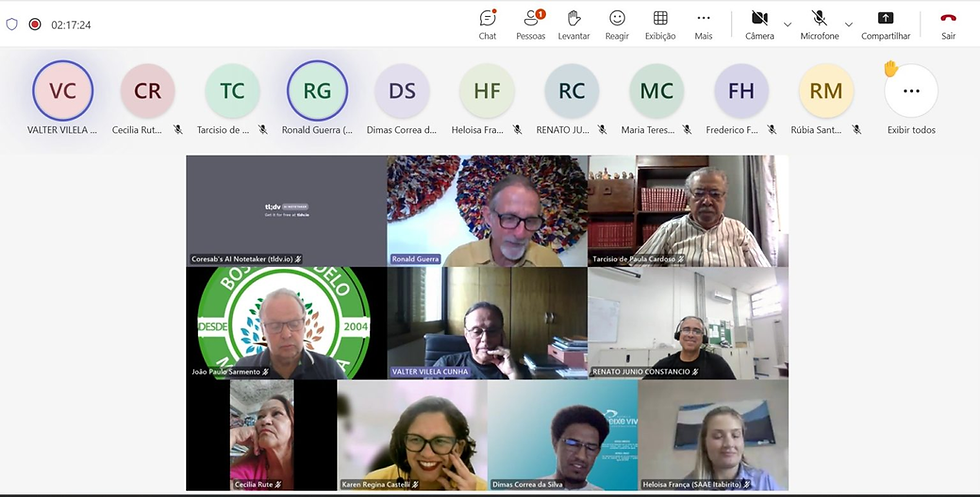Click the muted mic icon beside Cecilia Rut
980x497 pixels.
click(178, 130)
